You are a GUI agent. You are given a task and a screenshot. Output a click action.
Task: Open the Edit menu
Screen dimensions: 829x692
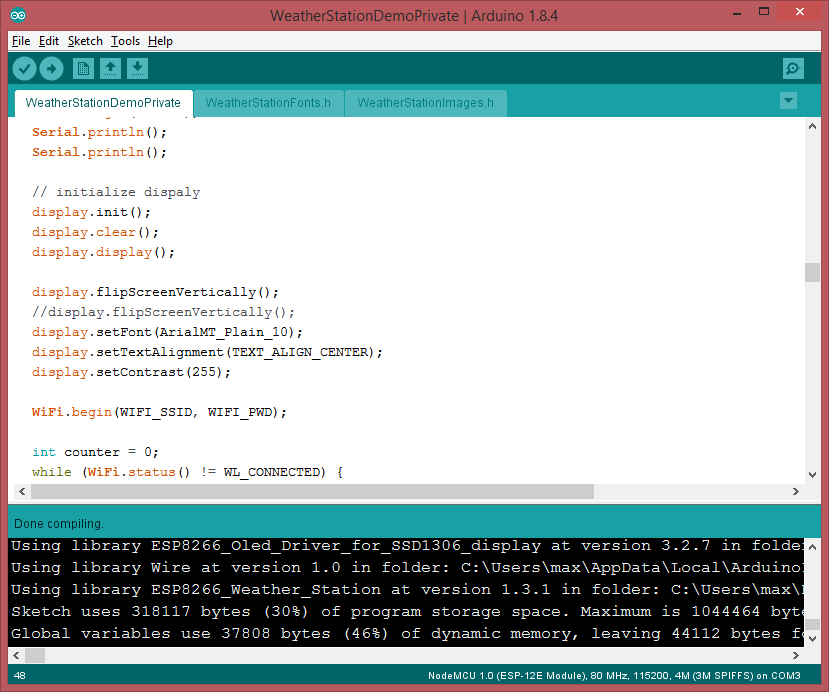(x=49, y=41)
